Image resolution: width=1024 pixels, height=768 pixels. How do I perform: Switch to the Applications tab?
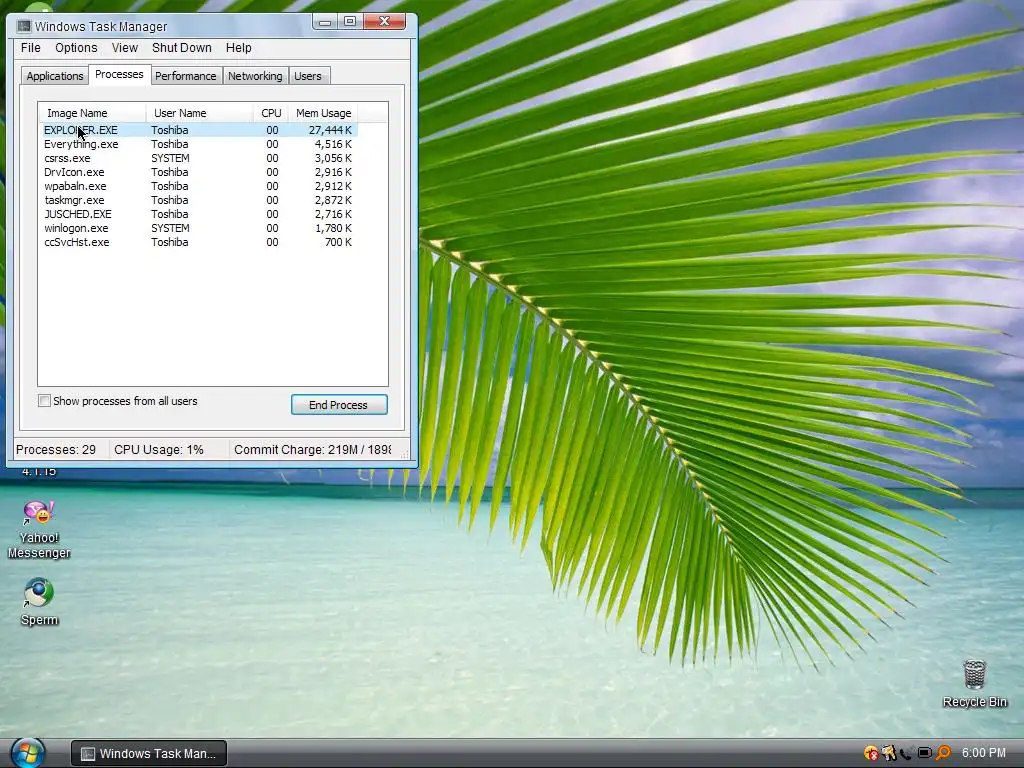tap(55, 76)
